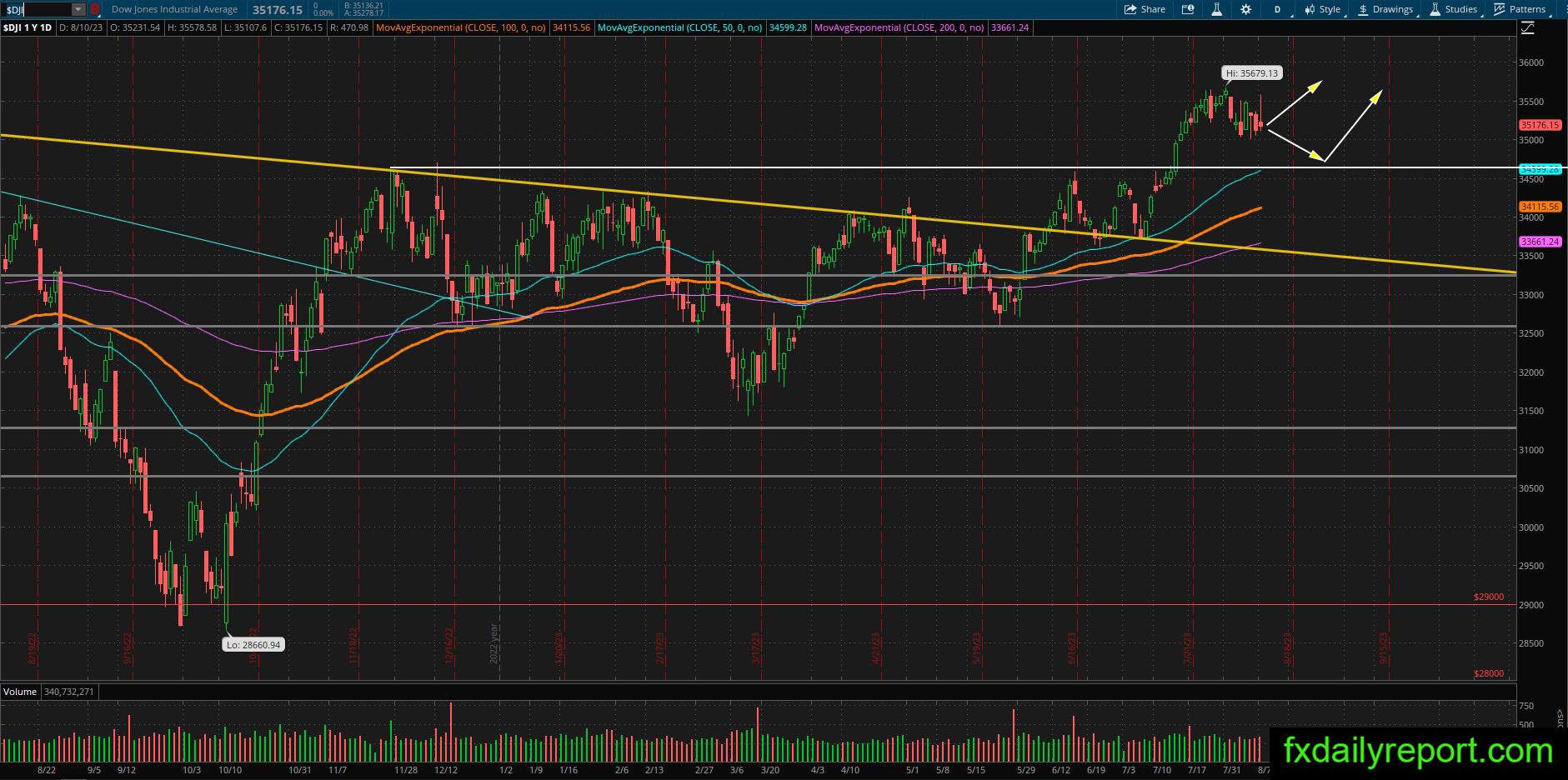Click the Share button
The width and height of the screenshot is (1568, 780).
tap(1145, 9)
